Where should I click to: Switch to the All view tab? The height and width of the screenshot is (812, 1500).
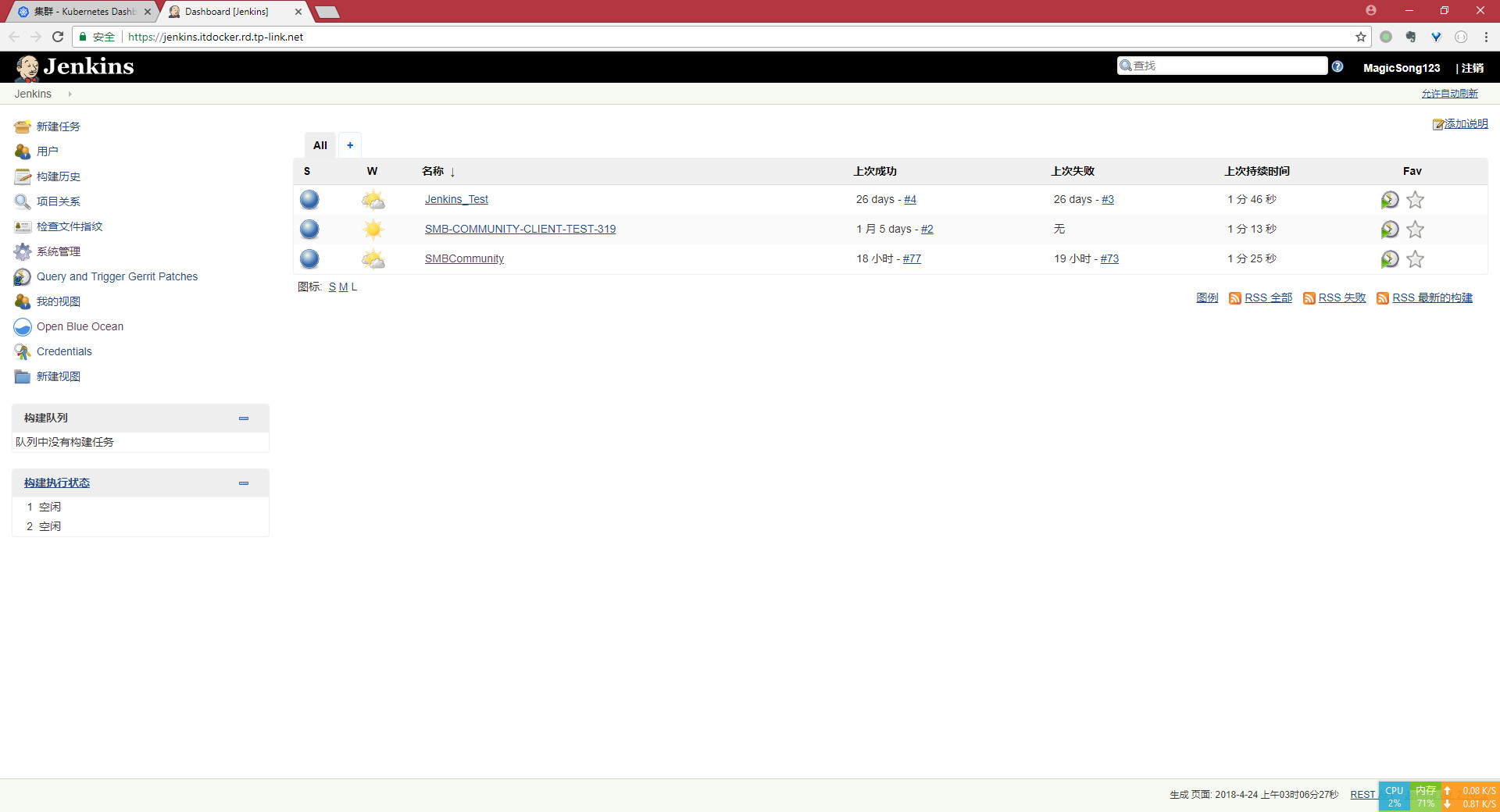pos(320,145)
